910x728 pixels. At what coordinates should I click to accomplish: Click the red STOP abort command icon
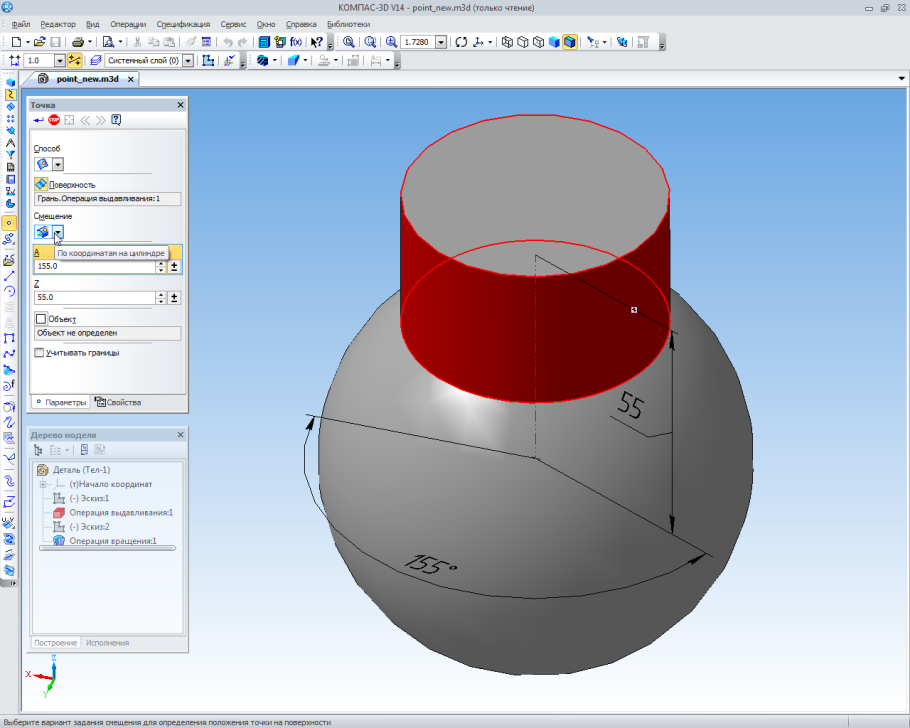point(54,120)
